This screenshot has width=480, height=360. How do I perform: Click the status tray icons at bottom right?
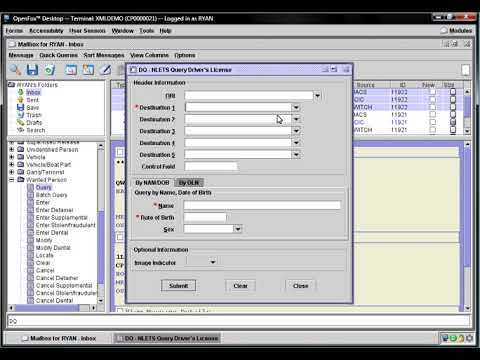point(457,338)
